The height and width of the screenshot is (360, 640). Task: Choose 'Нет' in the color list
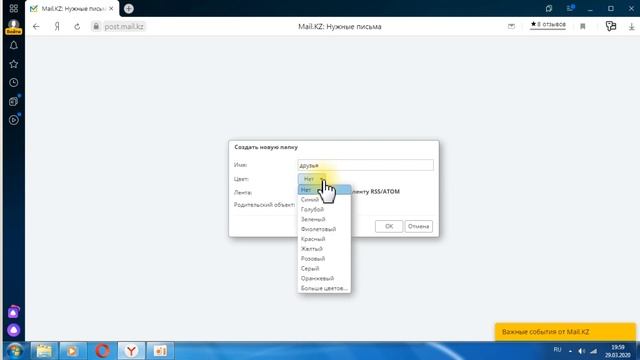(x=324, y=190)
